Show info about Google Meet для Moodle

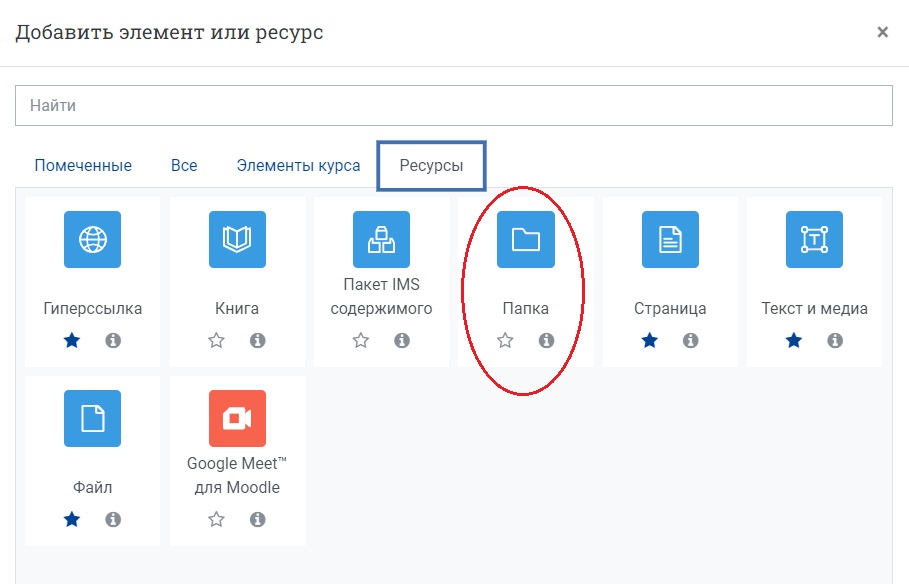click(257, 519)
